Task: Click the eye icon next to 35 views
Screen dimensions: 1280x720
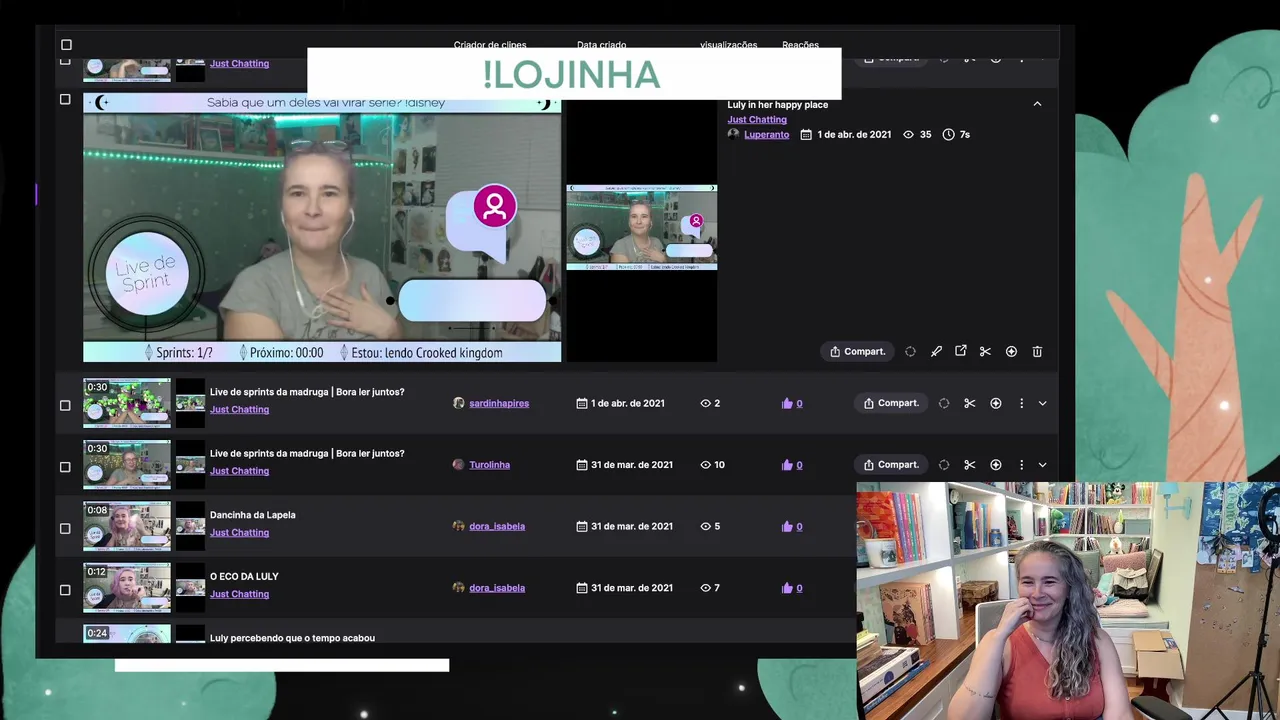Action: 908,134
